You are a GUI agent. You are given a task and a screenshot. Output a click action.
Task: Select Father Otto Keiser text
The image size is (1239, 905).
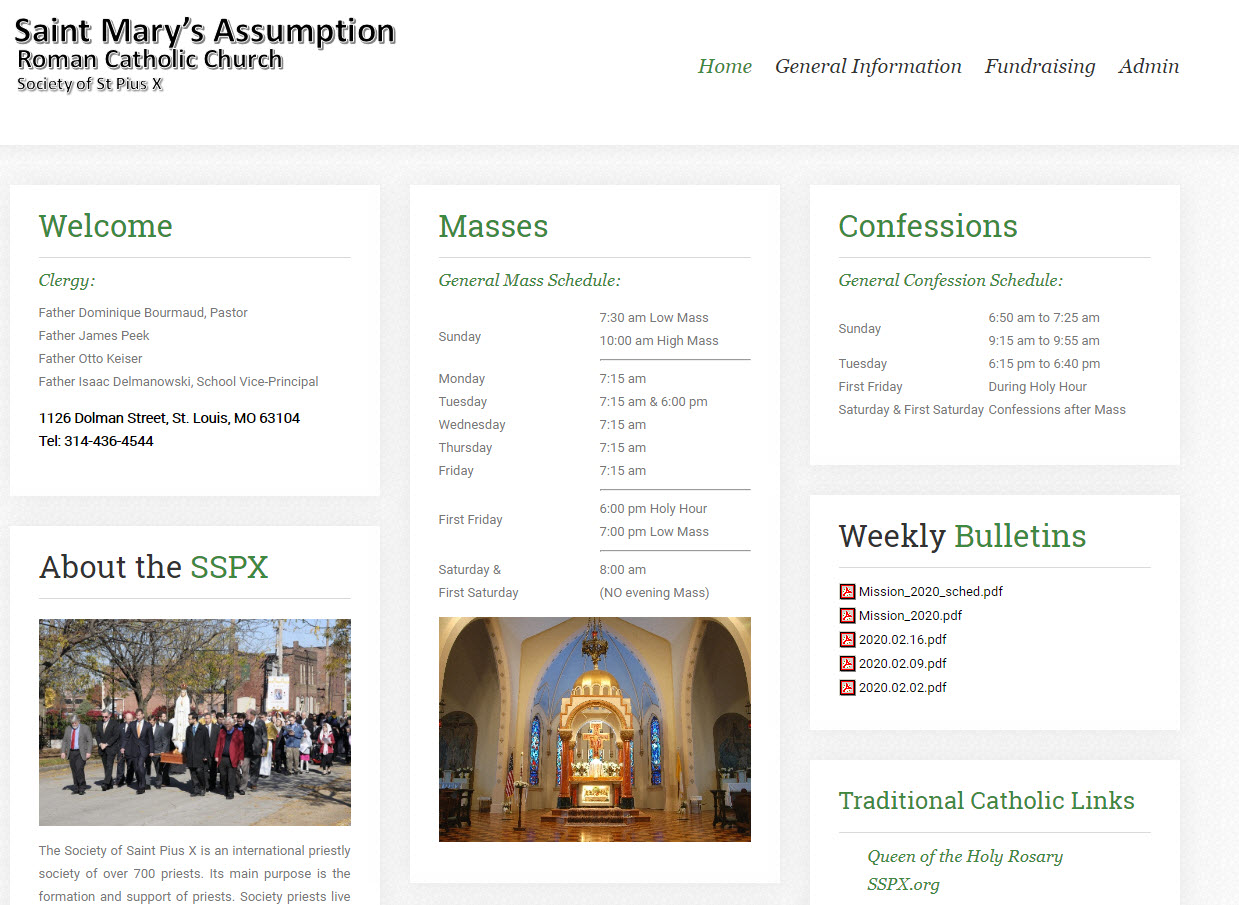[x=91, y=359]
